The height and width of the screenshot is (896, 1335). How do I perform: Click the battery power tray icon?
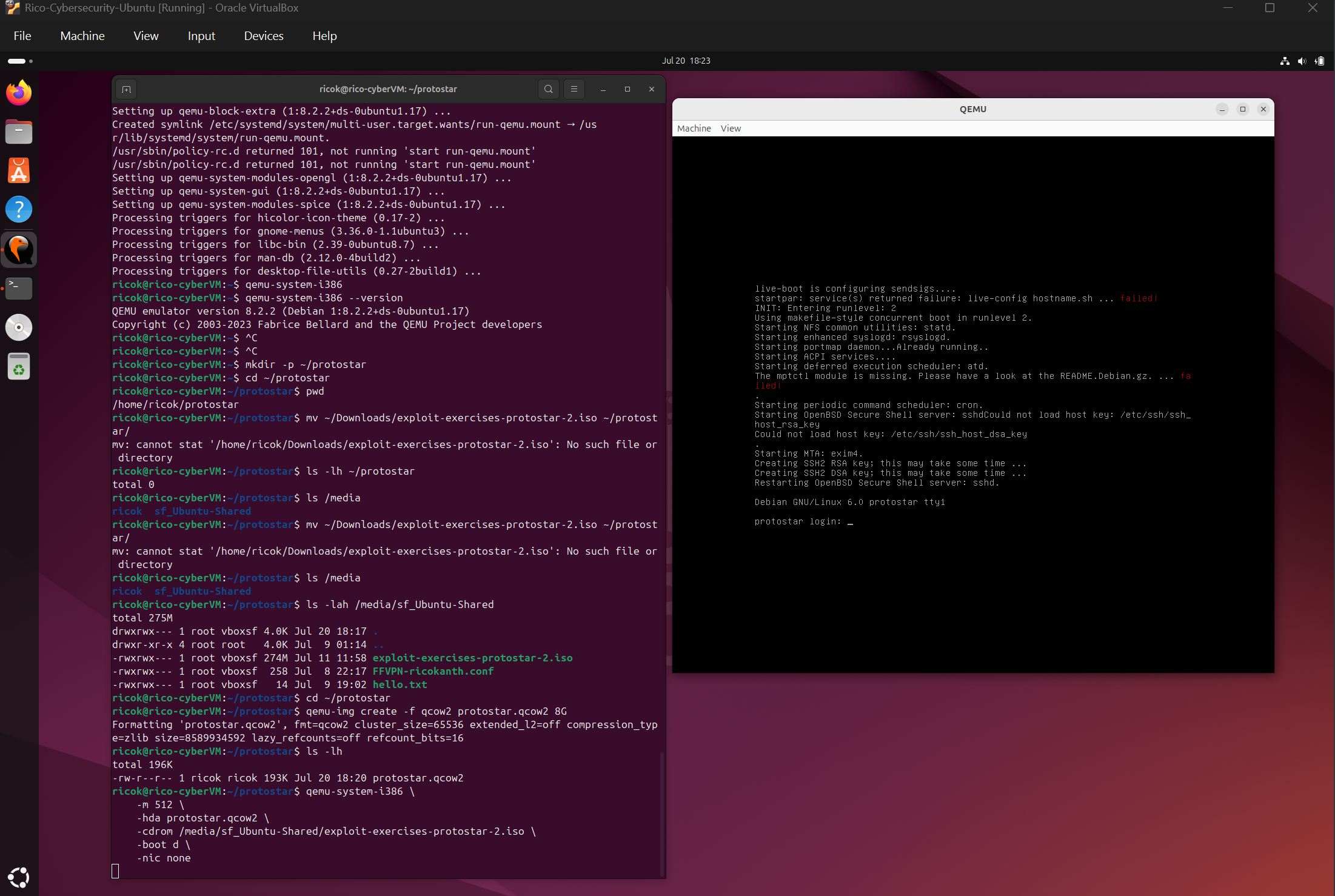1319,61
